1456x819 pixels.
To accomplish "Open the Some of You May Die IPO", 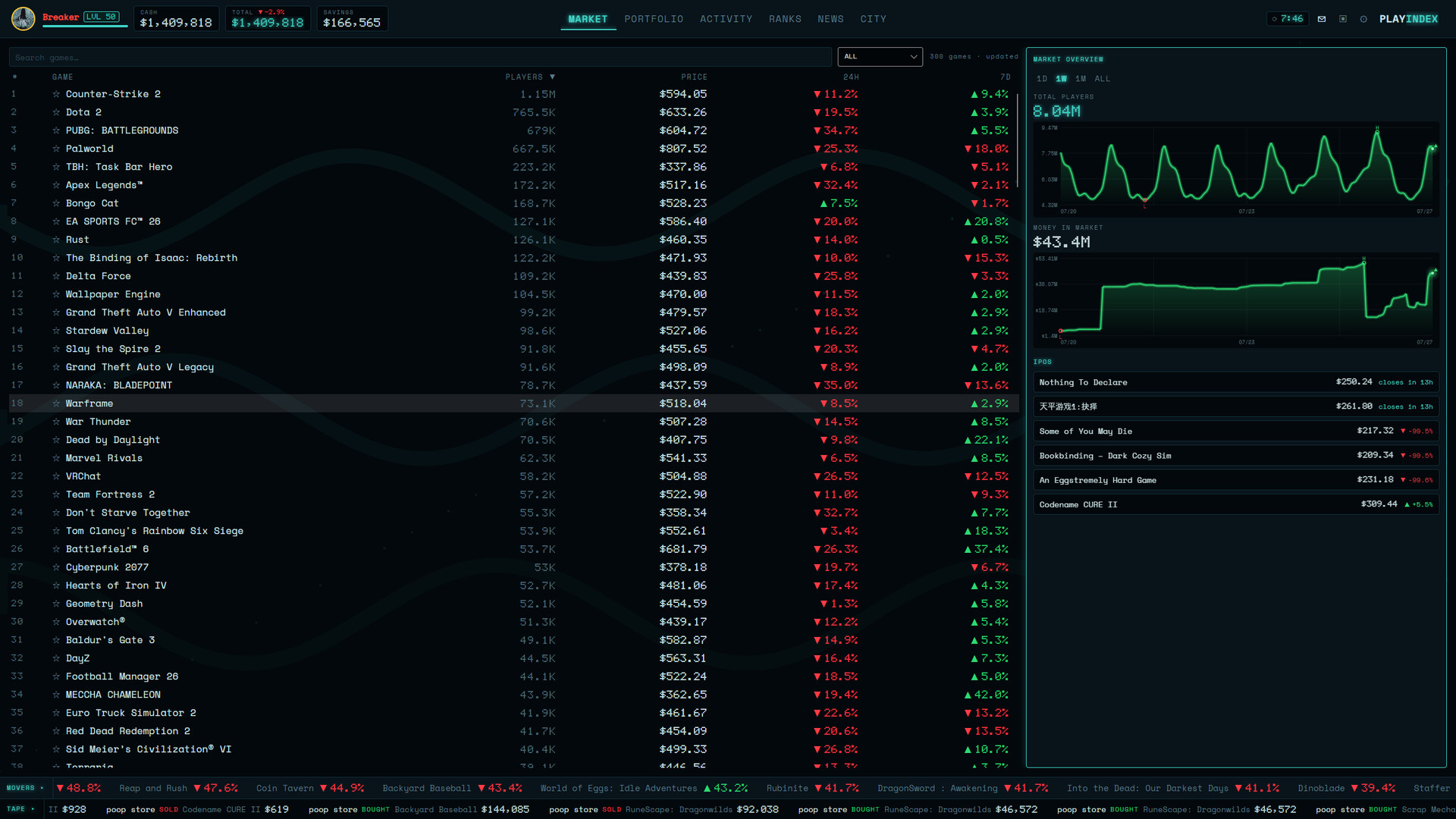I will point(1236,431).
